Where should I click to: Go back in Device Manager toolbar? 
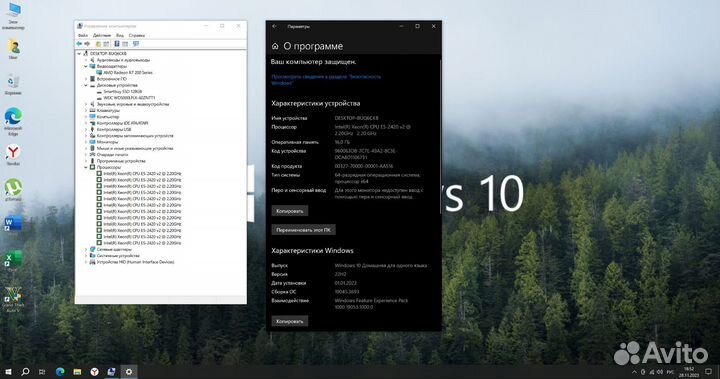(79, 44)
